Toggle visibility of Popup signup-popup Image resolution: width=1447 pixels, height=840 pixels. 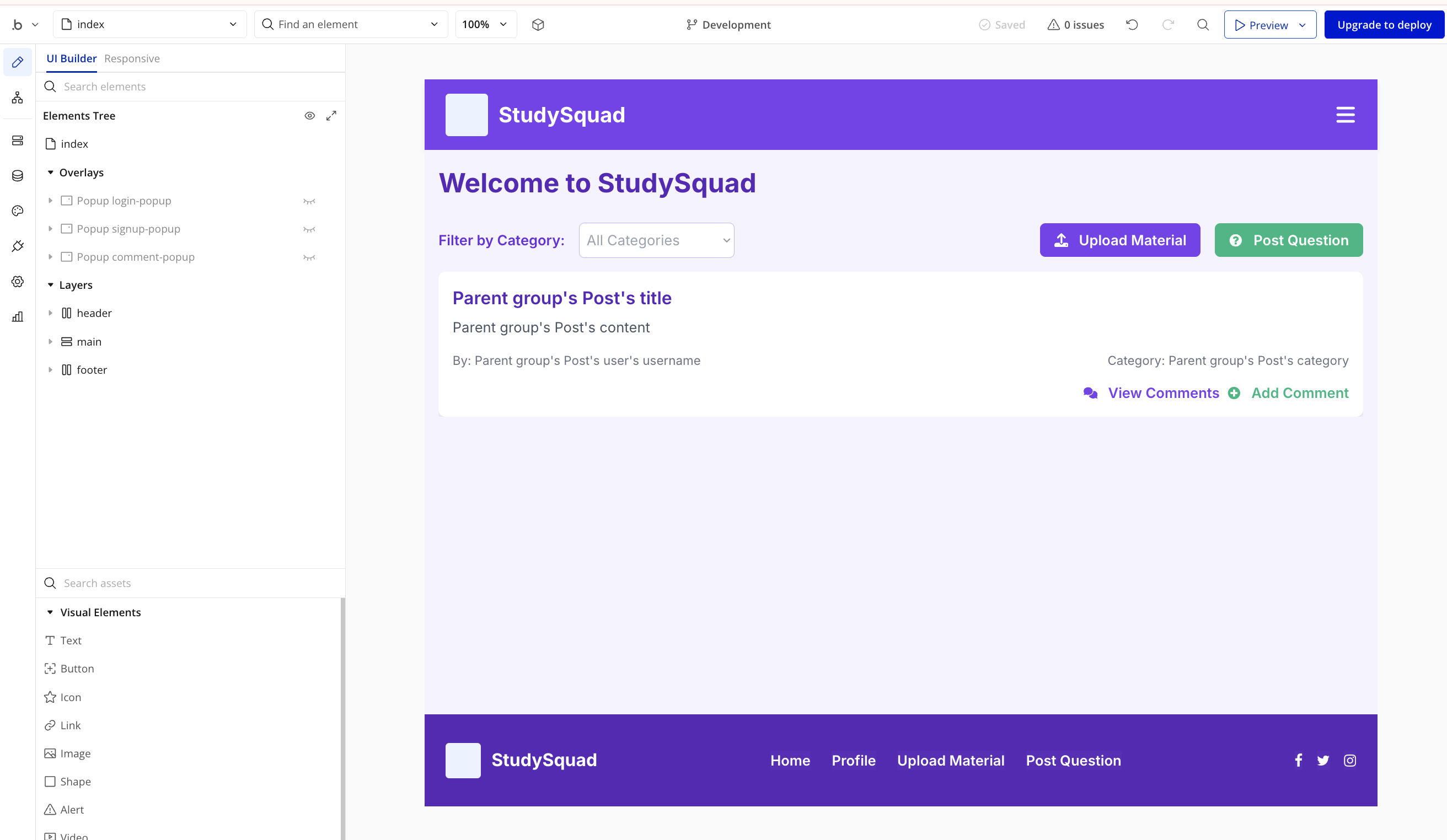pyautogui.click(x=309, y=229)
